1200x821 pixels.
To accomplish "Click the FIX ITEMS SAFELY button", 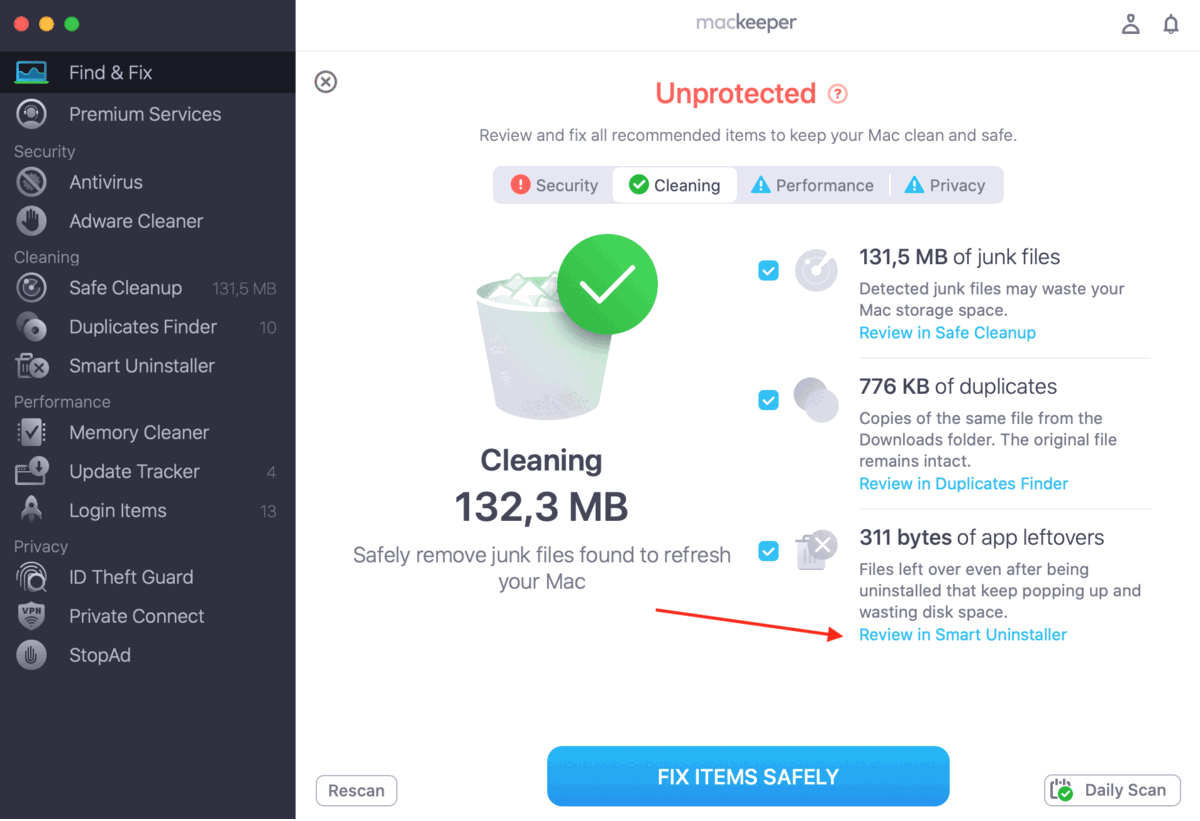I will [x=748, y=777].
